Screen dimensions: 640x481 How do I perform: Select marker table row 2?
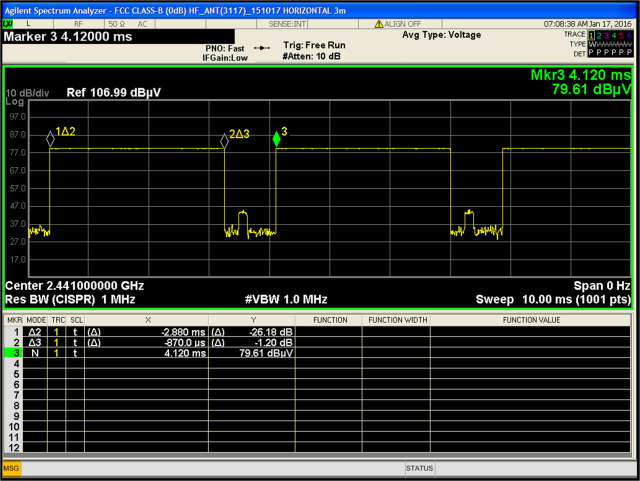(x=317, y=343)
